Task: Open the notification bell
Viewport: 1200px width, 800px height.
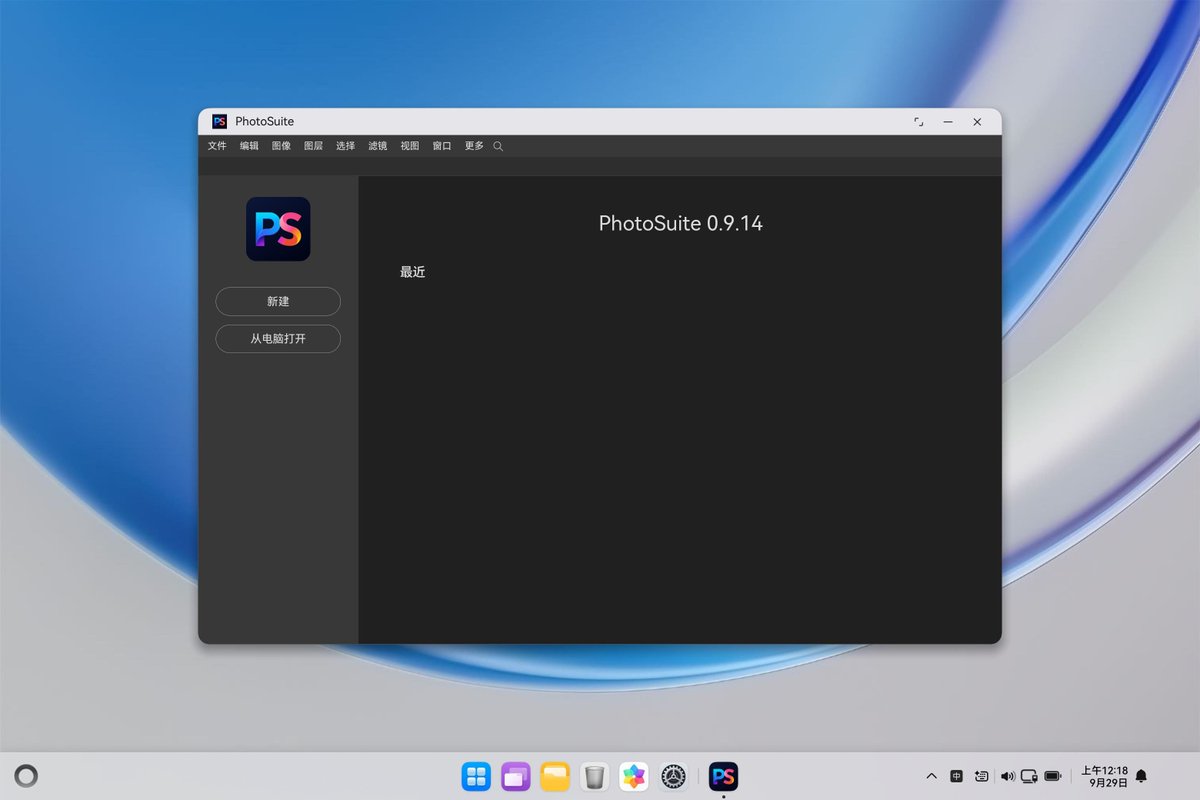Action: click(x=1141, y=776)
